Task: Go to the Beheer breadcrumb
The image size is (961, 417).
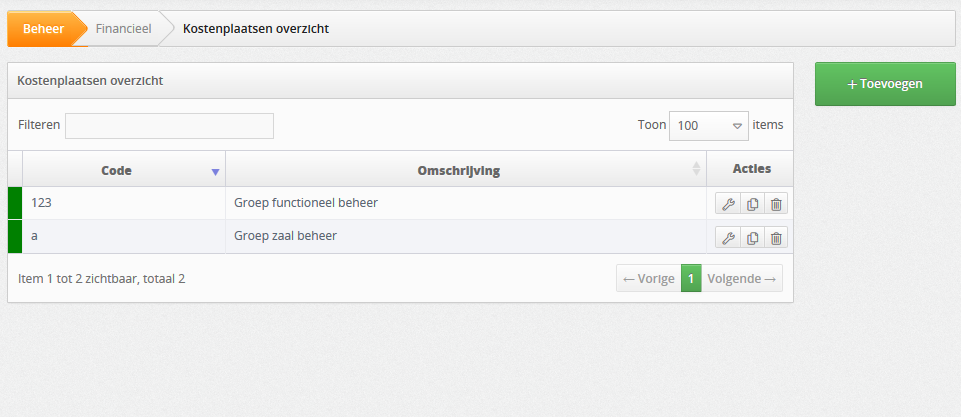Action: click(x=44, y=28)
